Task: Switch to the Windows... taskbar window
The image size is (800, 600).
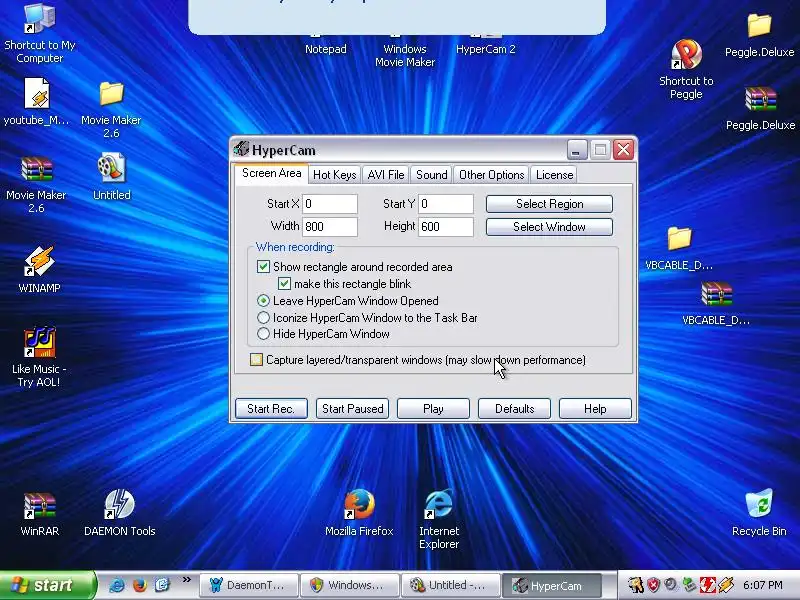Action: point(348,585)
